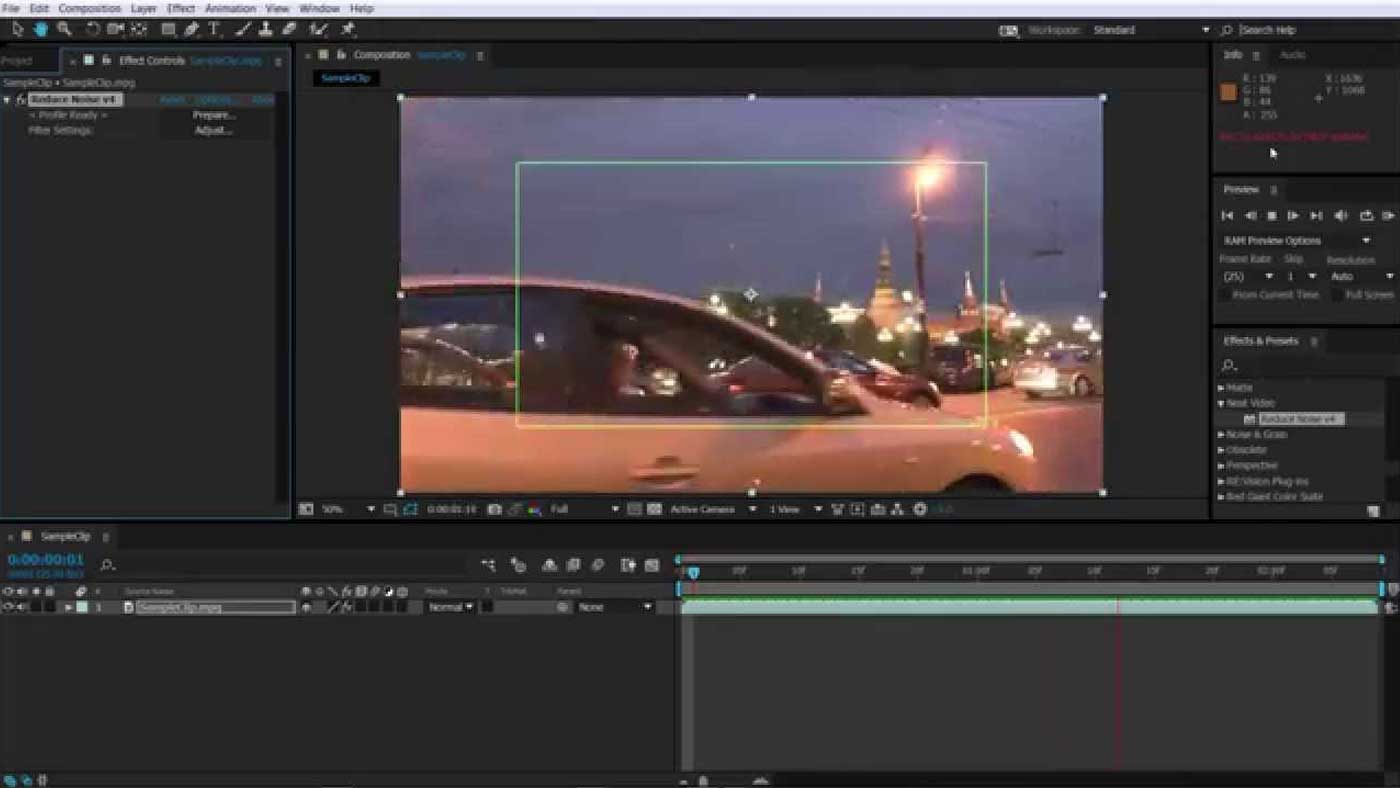Viewport: 1400px width, 788px height.
Task: Mute audio in the Preview panel
Action: 1341,215
